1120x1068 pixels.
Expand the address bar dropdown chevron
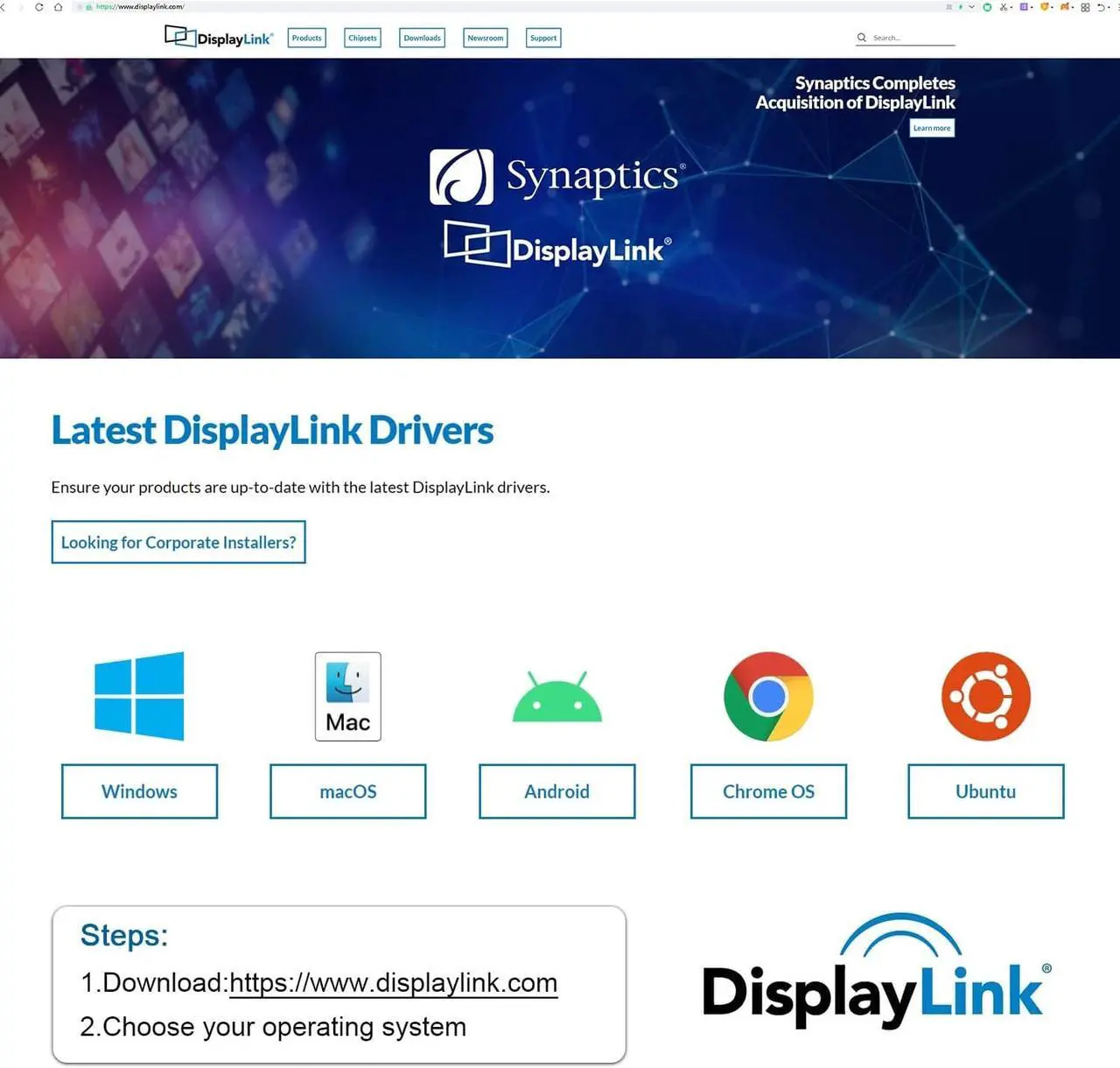(971, 7)
